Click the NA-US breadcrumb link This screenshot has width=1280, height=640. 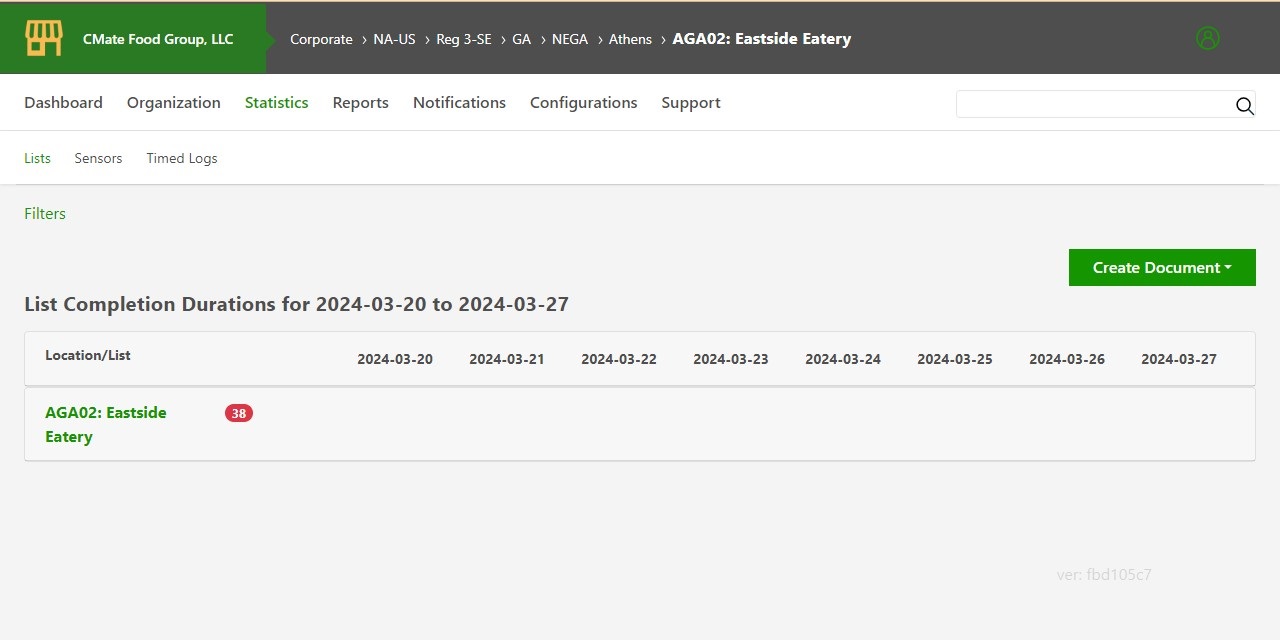[394, 39]
